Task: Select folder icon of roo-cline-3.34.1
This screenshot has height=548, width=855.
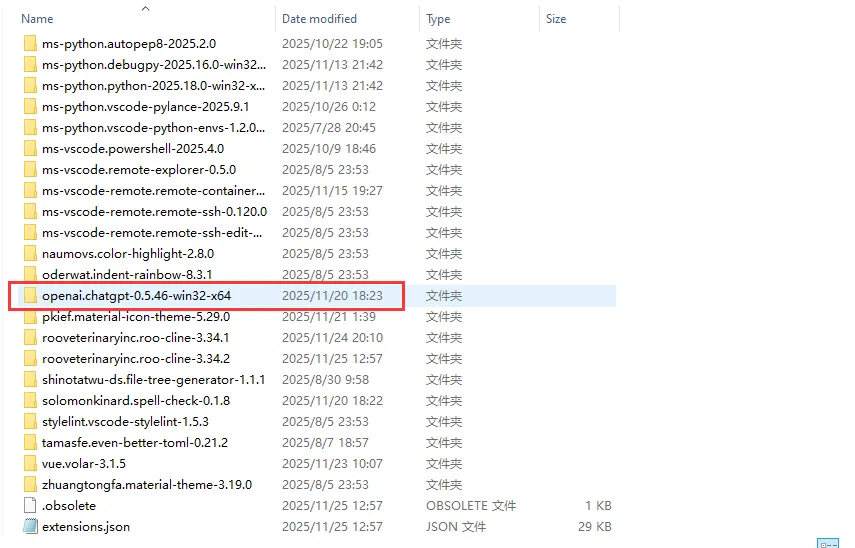Action: pyautogui.click(x=31, y=338)
